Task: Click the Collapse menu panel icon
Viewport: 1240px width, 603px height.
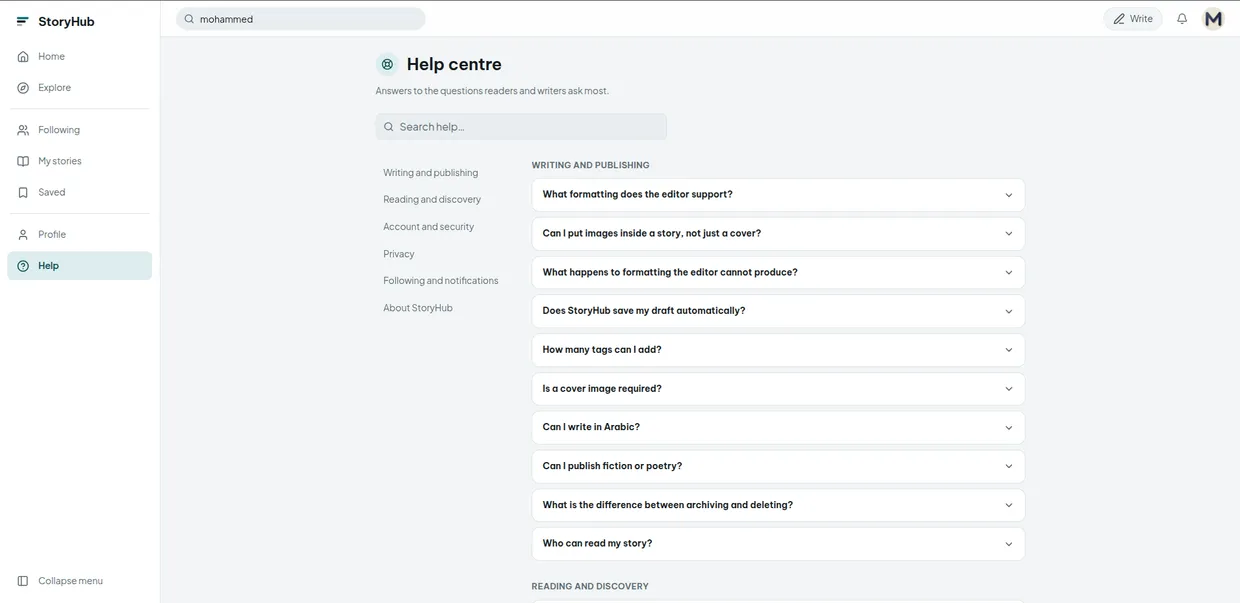Action: coord(23,581)
